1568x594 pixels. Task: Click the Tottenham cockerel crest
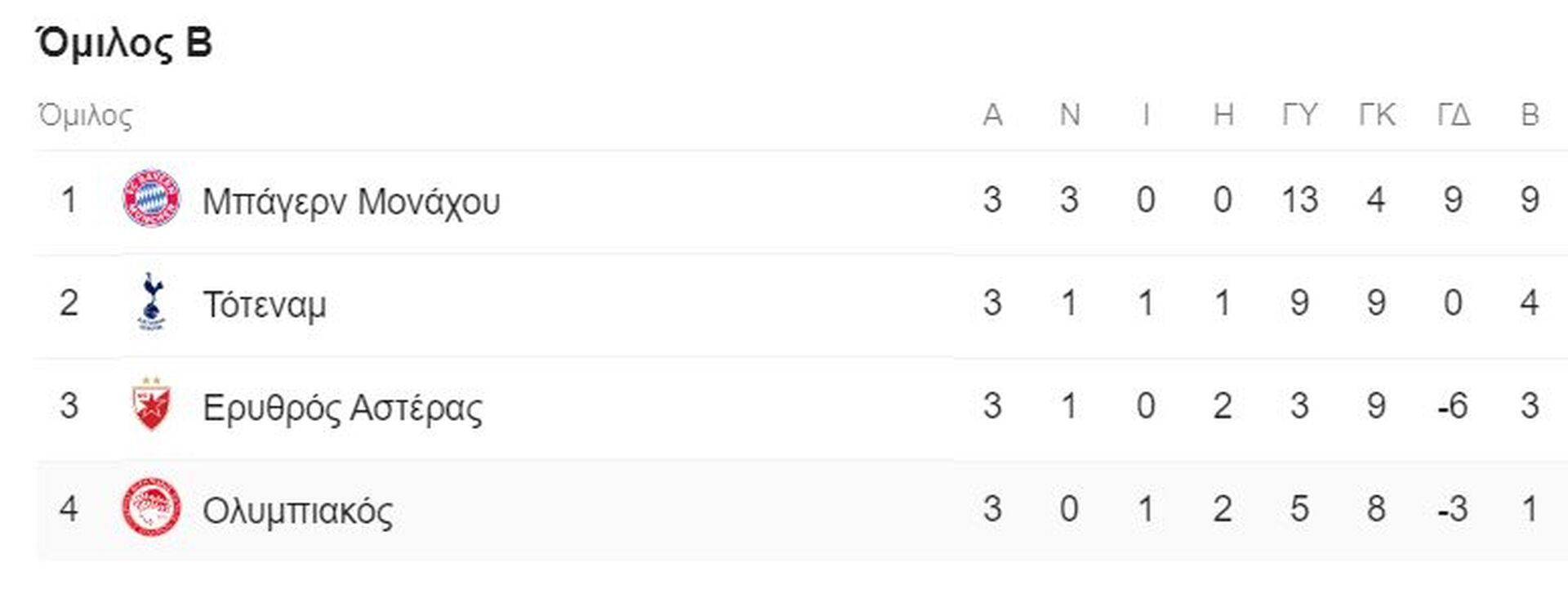tap(151, 301)
